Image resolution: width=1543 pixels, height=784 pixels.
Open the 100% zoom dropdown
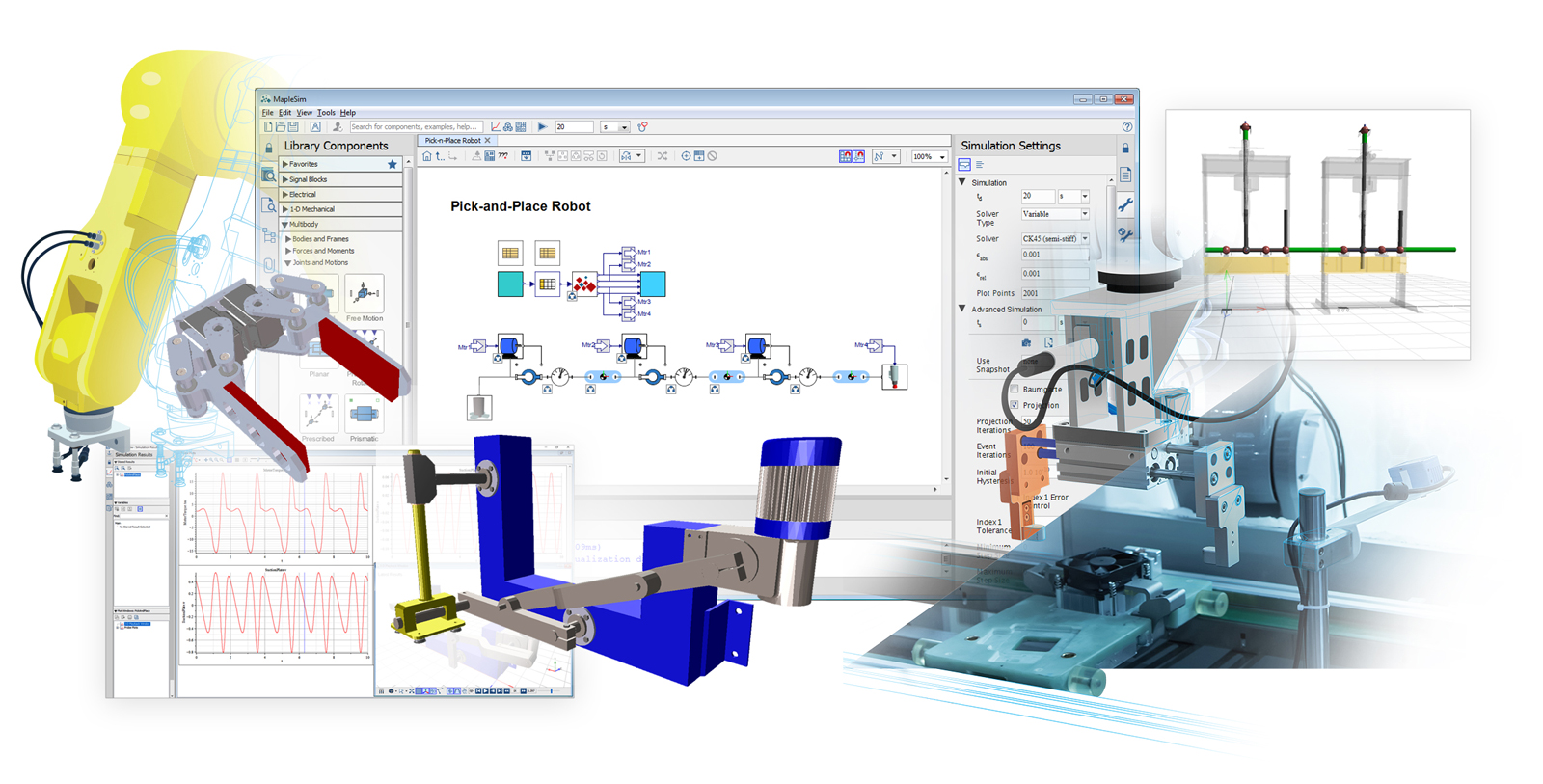(x=941, y=156)
